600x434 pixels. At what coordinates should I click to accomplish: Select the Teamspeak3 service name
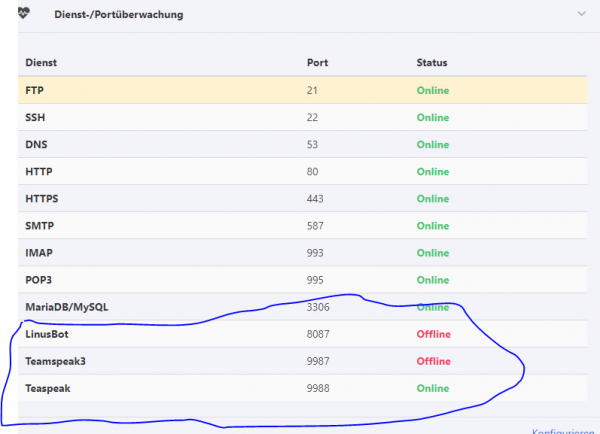click(x=55, y=361)
